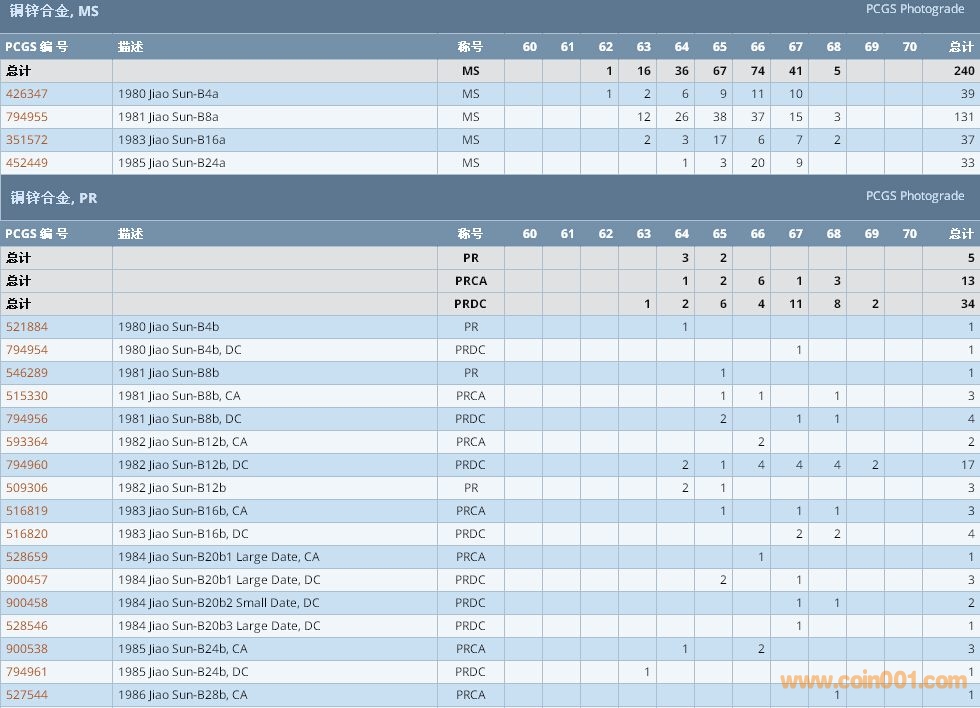Open PCGS number 426347 link

[27, 94]
